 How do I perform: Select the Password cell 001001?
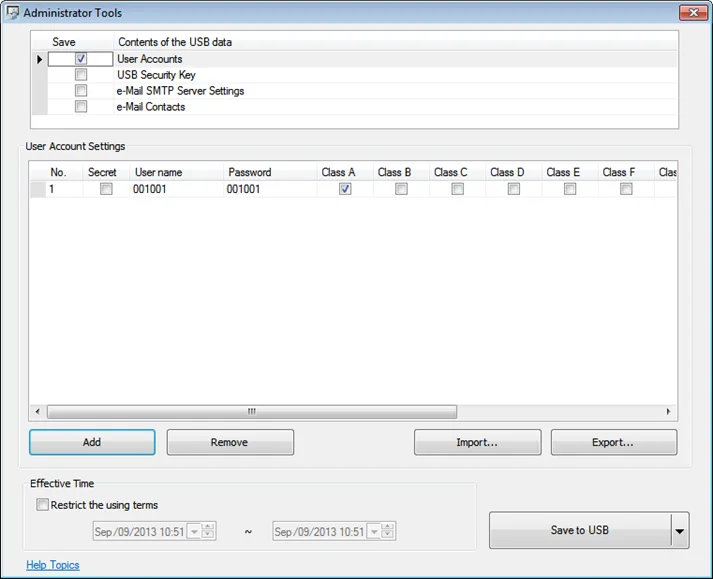point(270,189)
